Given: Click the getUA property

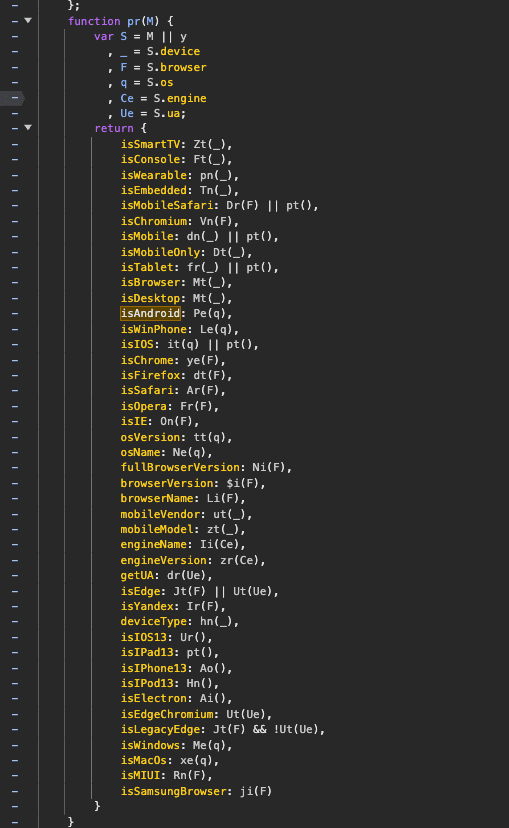Looking at the screenshot, I should [137, 576].
